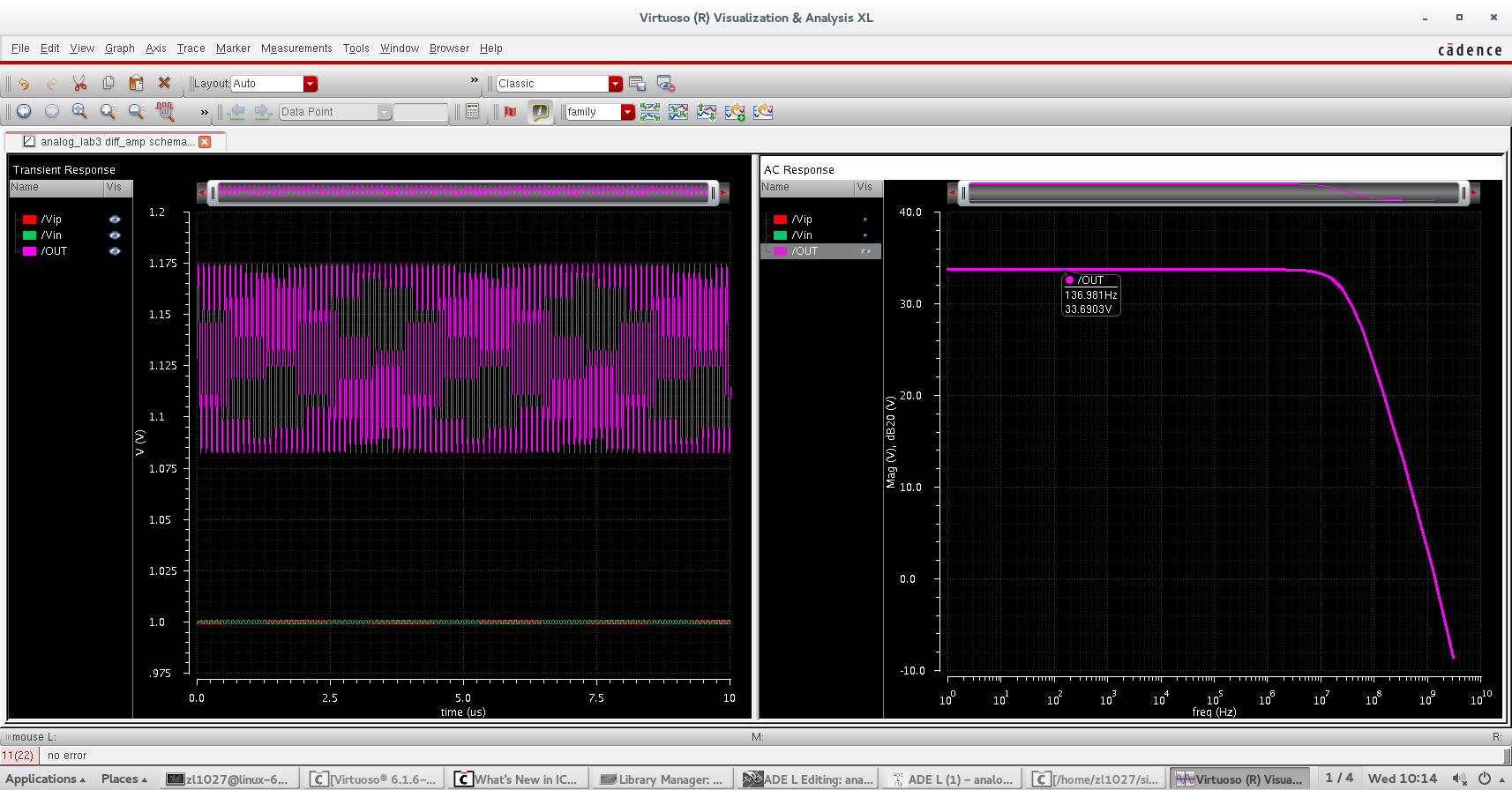The height and width of the screenshot is (790, 1512).
Task: Open the Measurements menu
Action: [x=296, y=48]
